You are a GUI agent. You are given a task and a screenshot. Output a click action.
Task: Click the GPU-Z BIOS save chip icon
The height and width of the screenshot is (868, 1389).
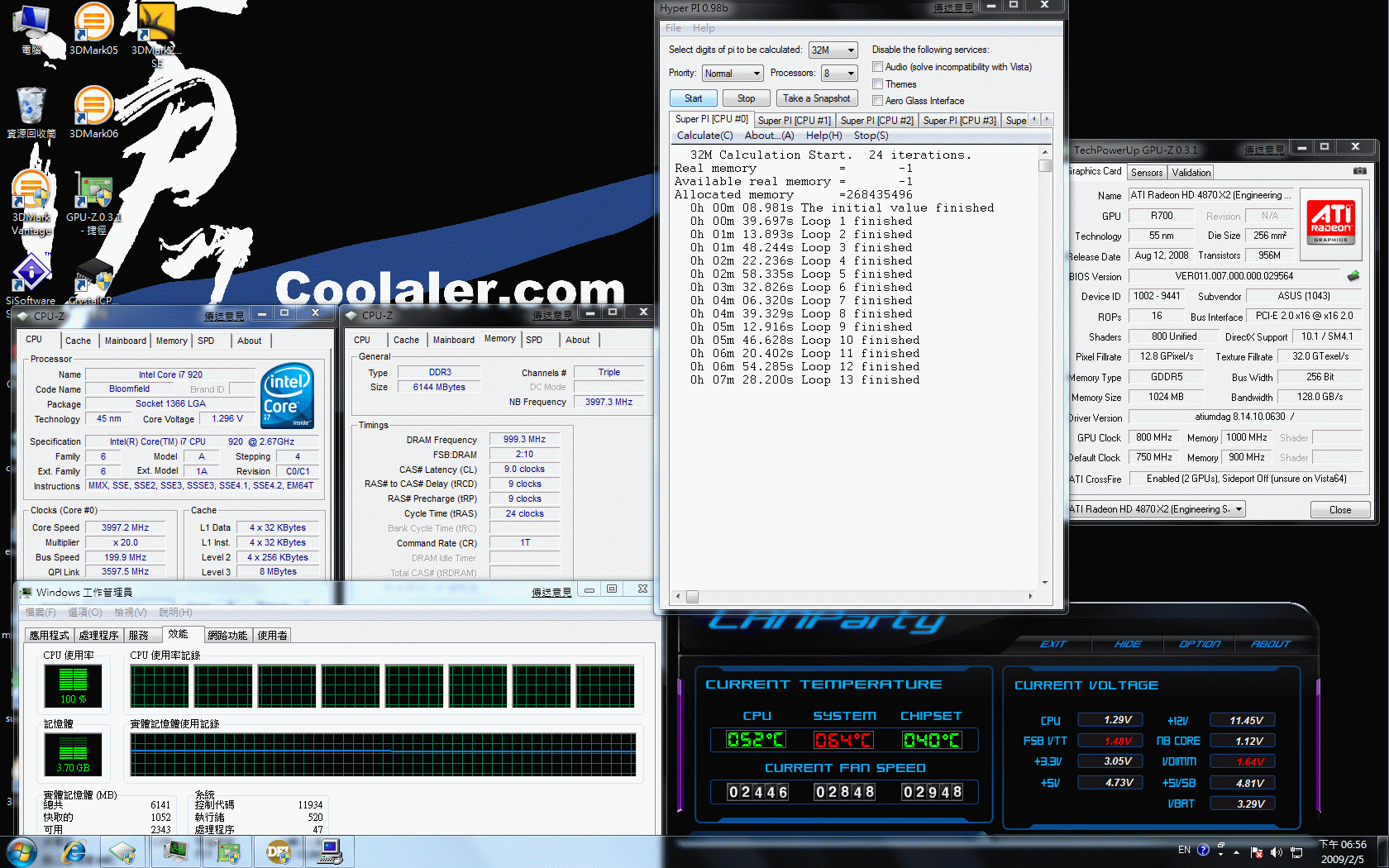coord(1353,275)
